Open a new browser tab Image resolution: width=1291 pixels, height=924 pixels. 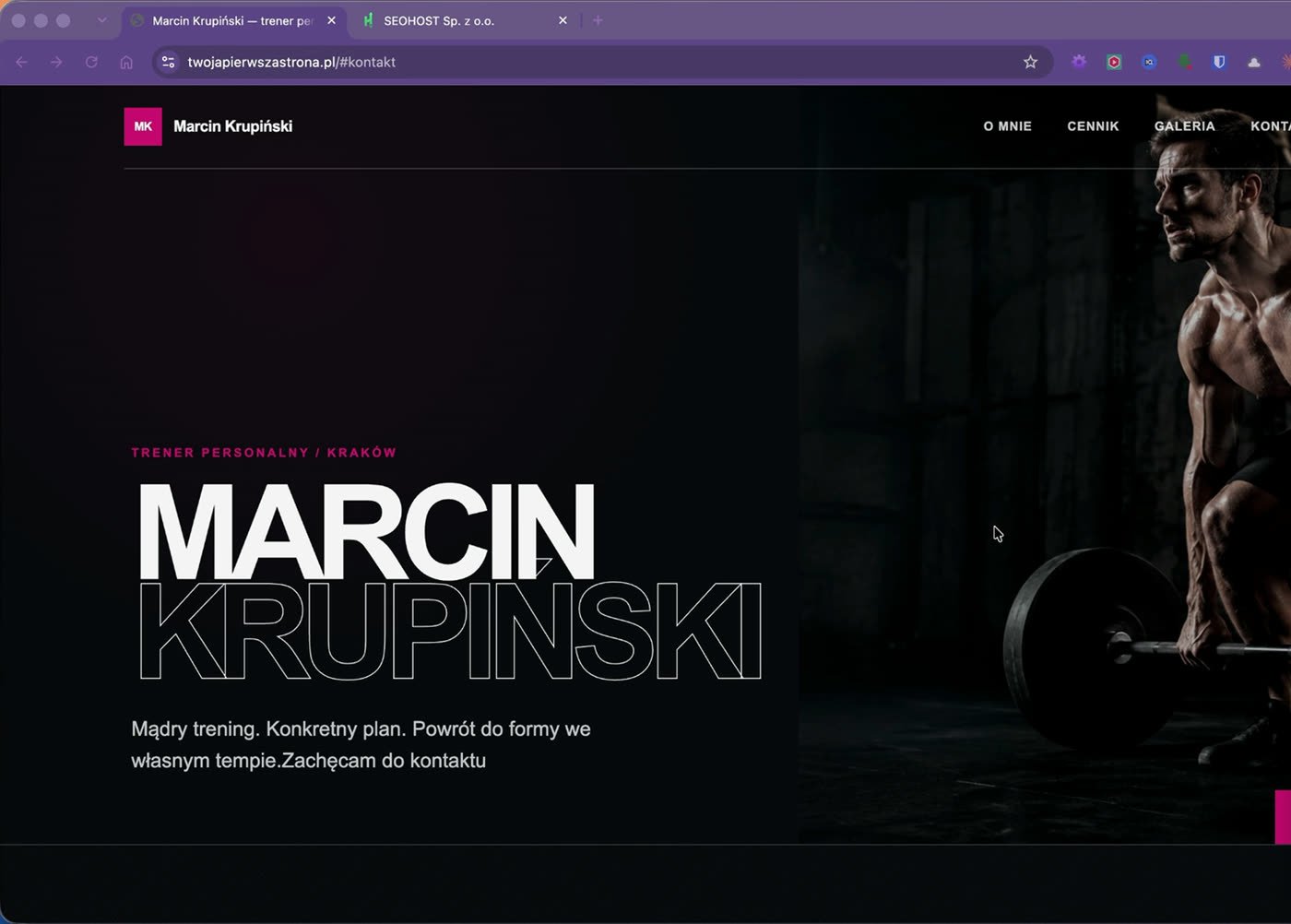click(x=598, y=20)
